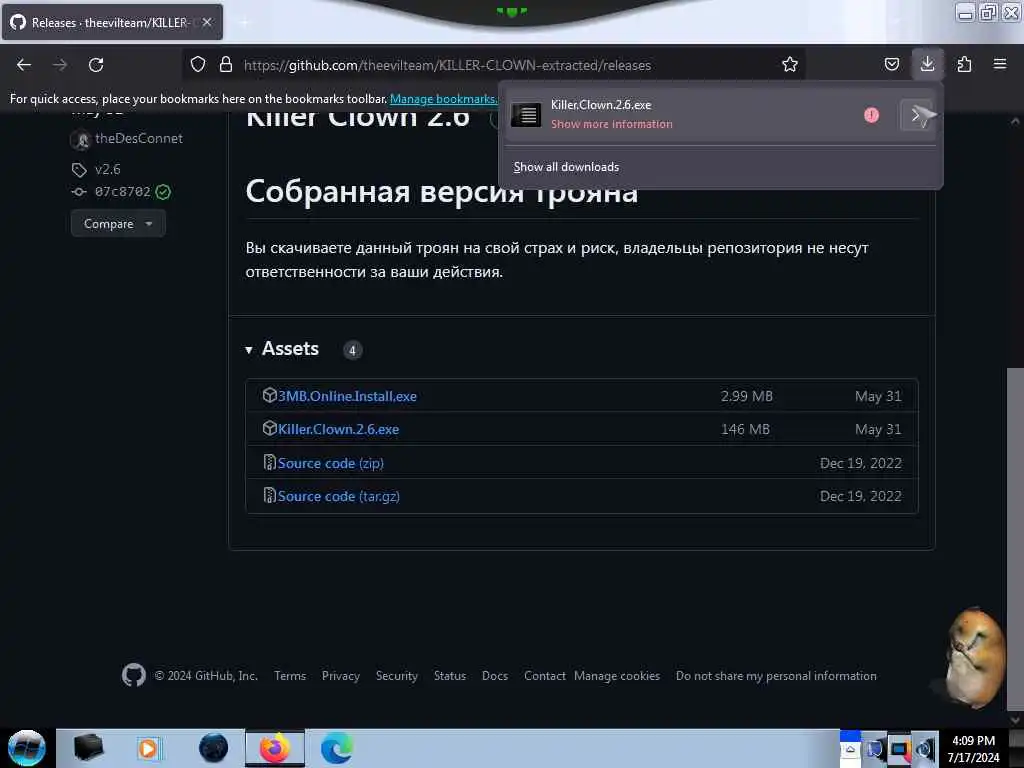Open commit 07c8702
The image size is (1024, 768).
(x=122, y=191)
